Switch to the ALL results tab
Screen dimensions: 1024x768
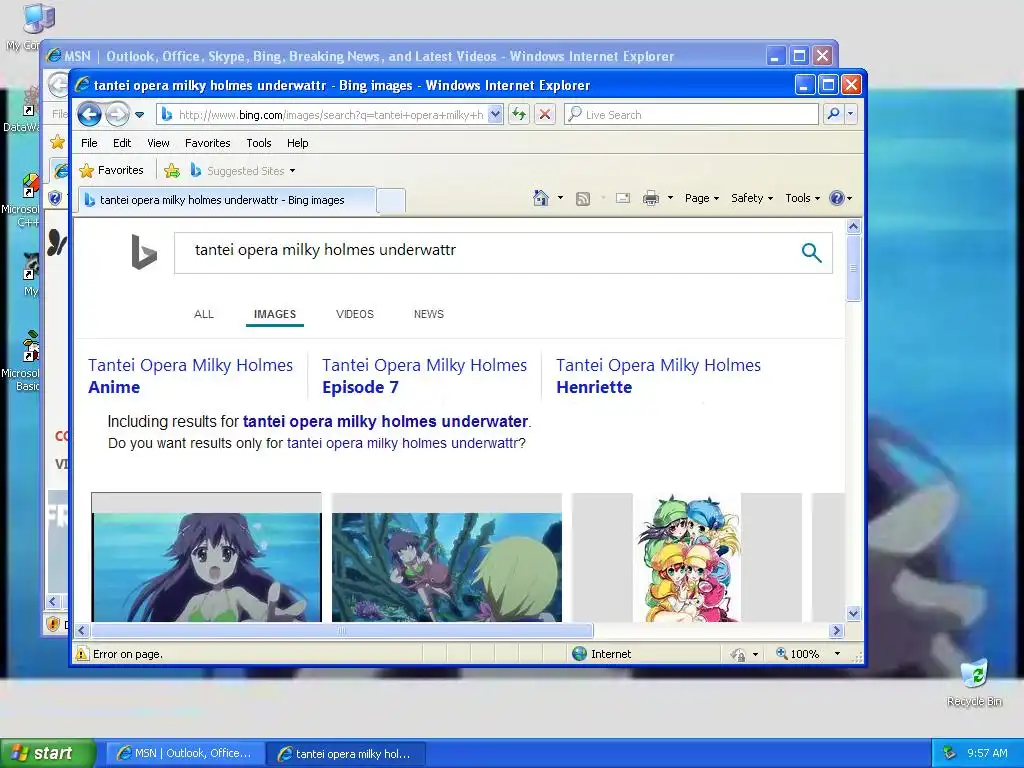click(204, 314)
